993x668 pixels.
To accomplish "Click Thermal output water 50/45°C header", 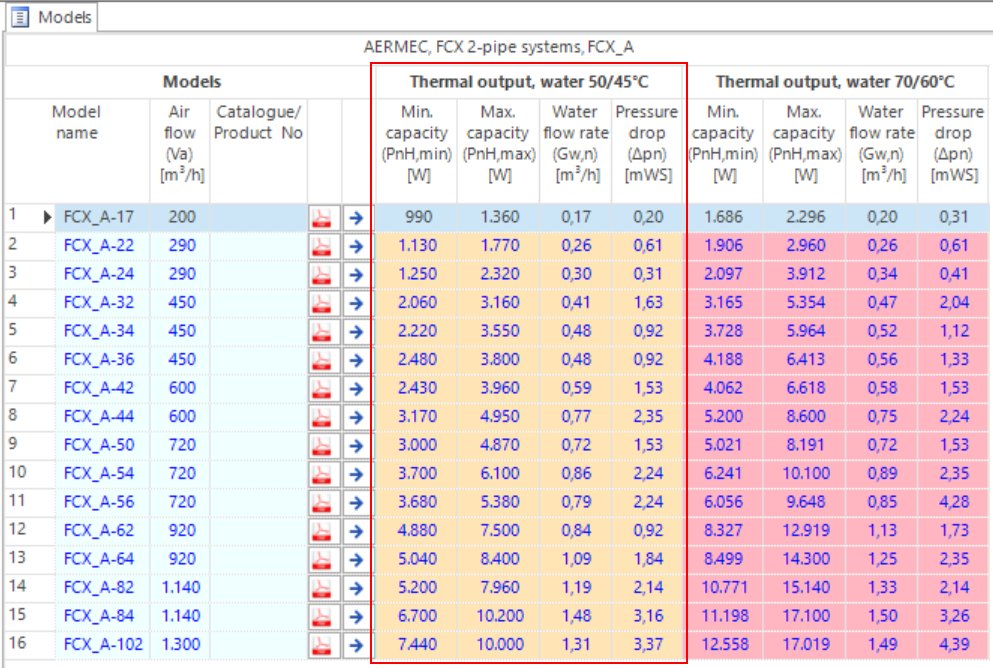I will [529, 82].
